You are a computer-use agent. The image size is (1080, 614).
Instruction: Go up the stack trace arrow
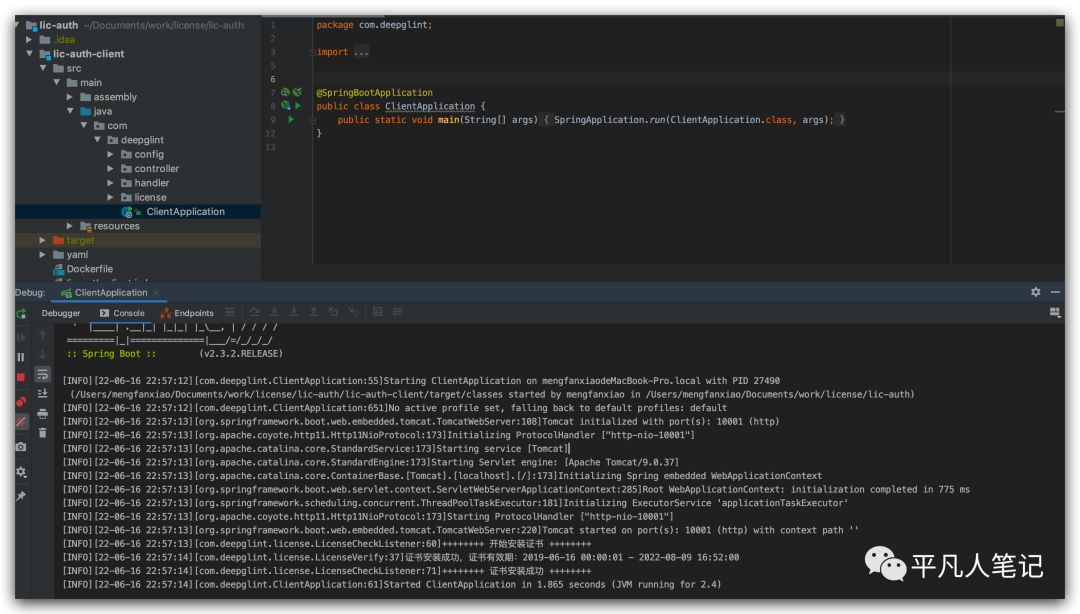(43, 335)
